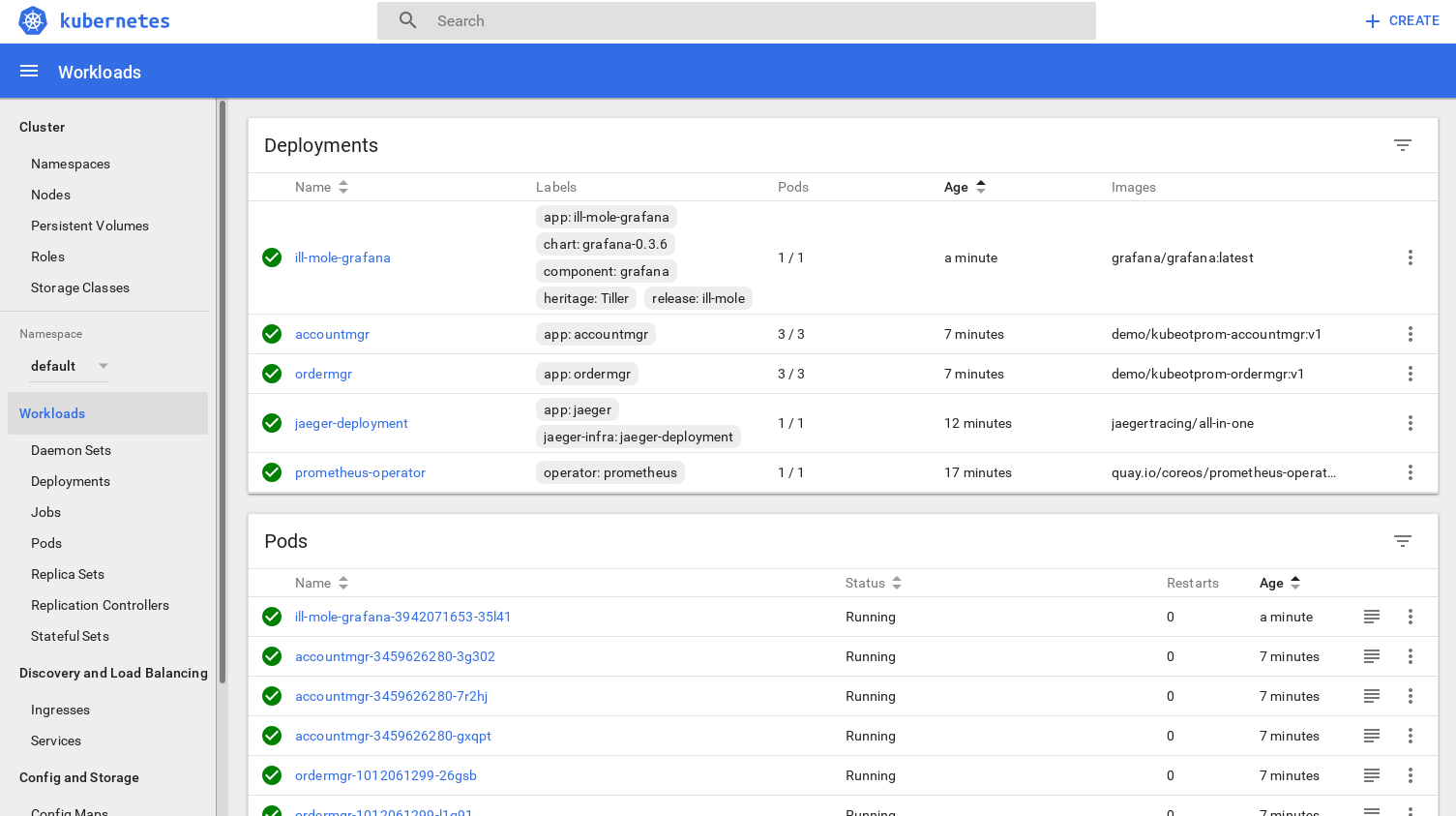Open actions menu for prometheus-operator deployment

(x=1410, y=472)
